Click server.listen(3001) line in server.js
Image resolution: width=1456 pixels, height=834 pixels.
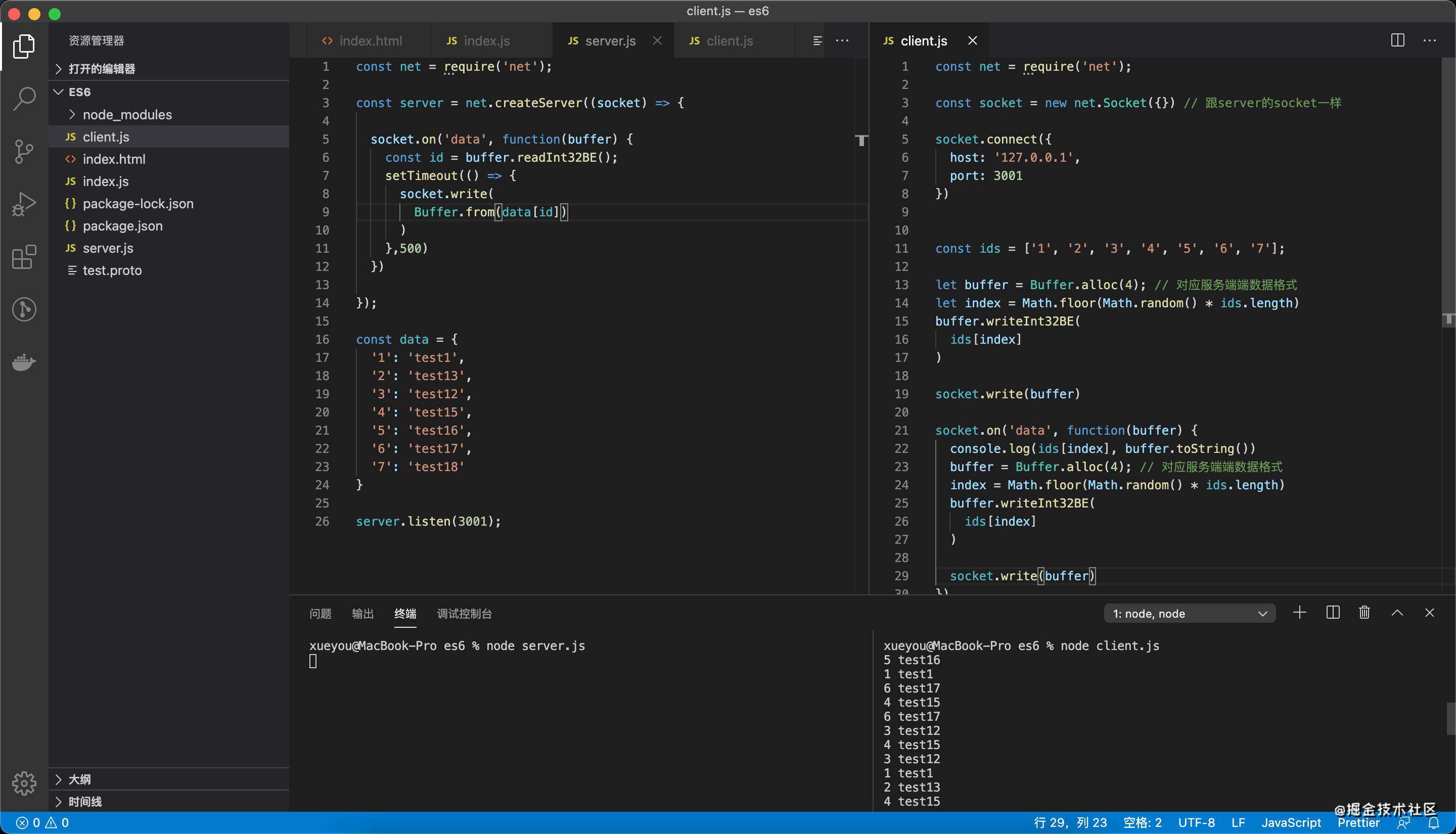click(x=428, y=522)
